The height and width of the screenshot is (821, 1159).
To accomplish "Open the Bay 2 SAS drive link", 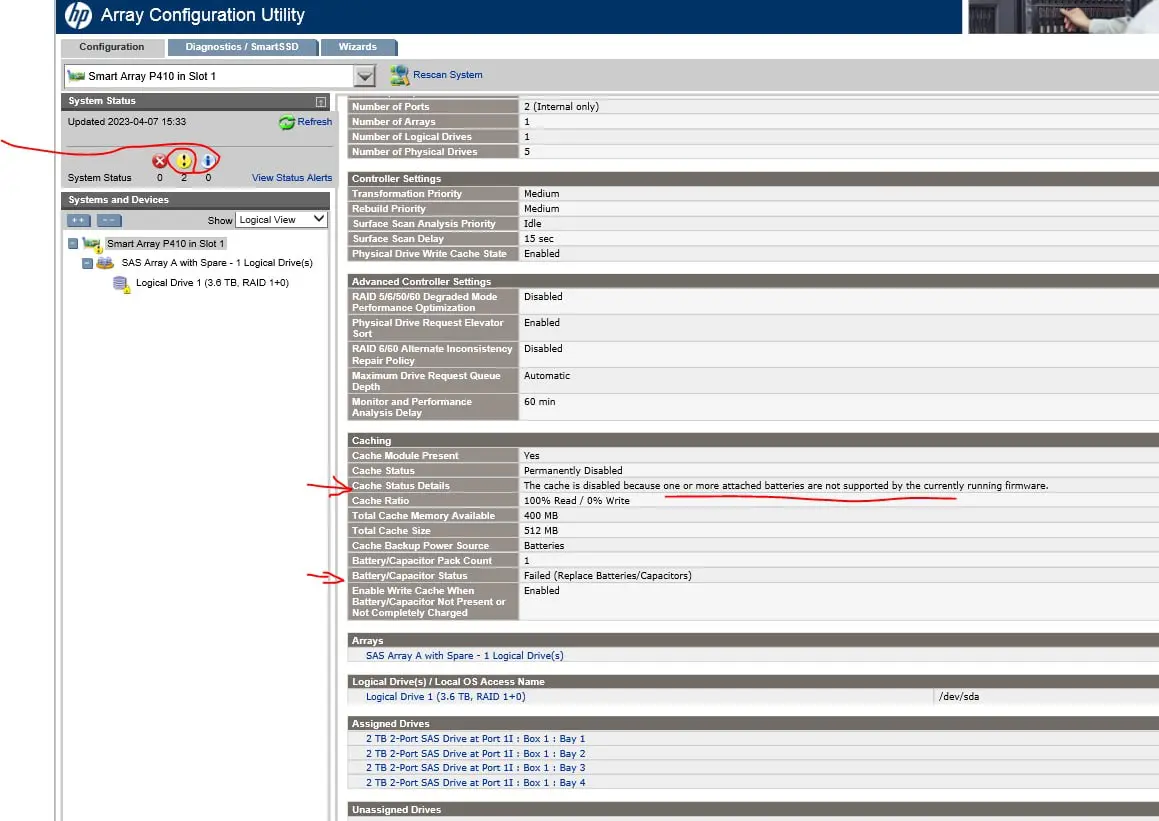I will pyautogui.click(x=475, y=754).
